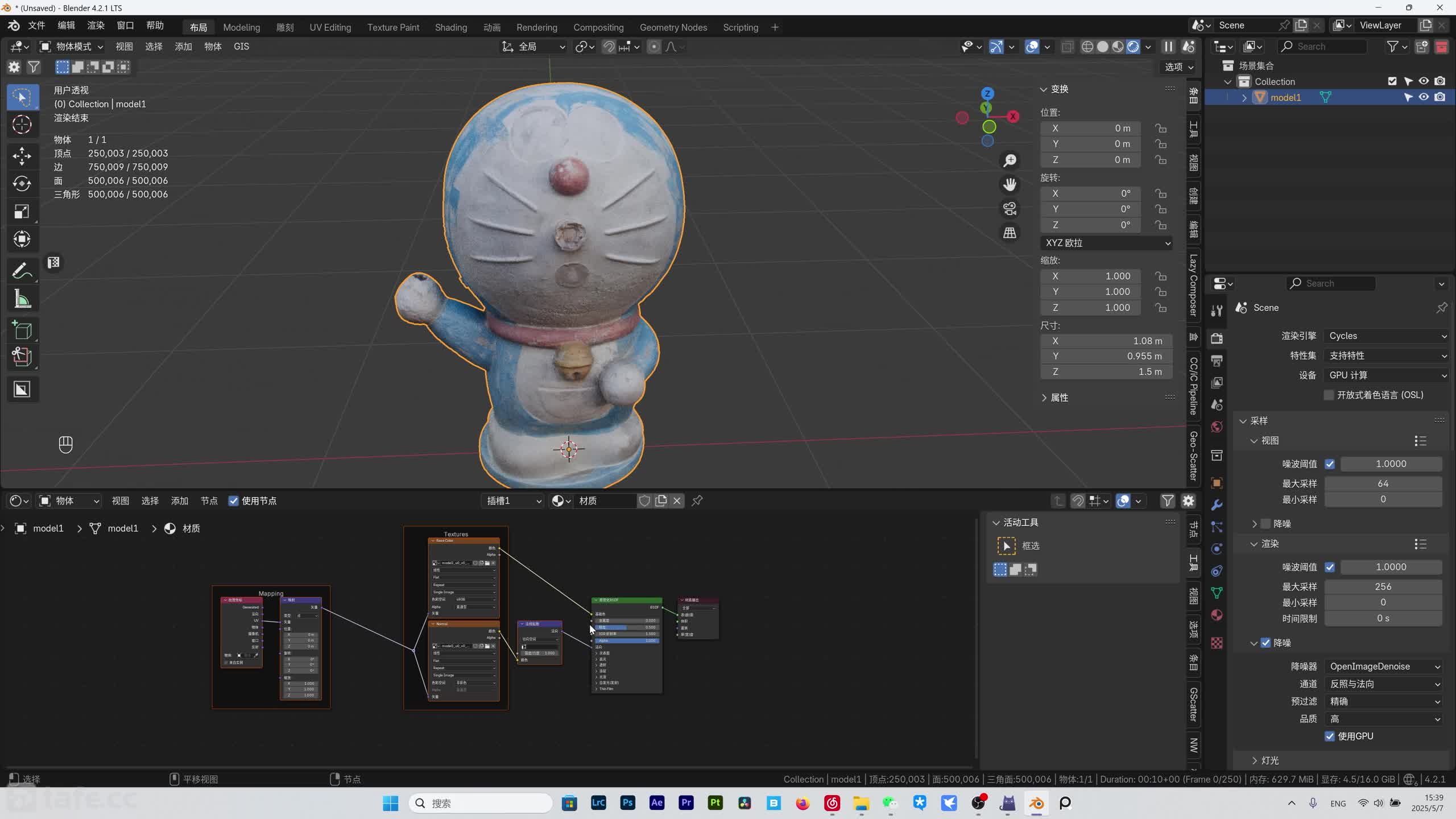
Task: Open device dropdown showing GPU 计算
Action: [x=1387, y=375]
